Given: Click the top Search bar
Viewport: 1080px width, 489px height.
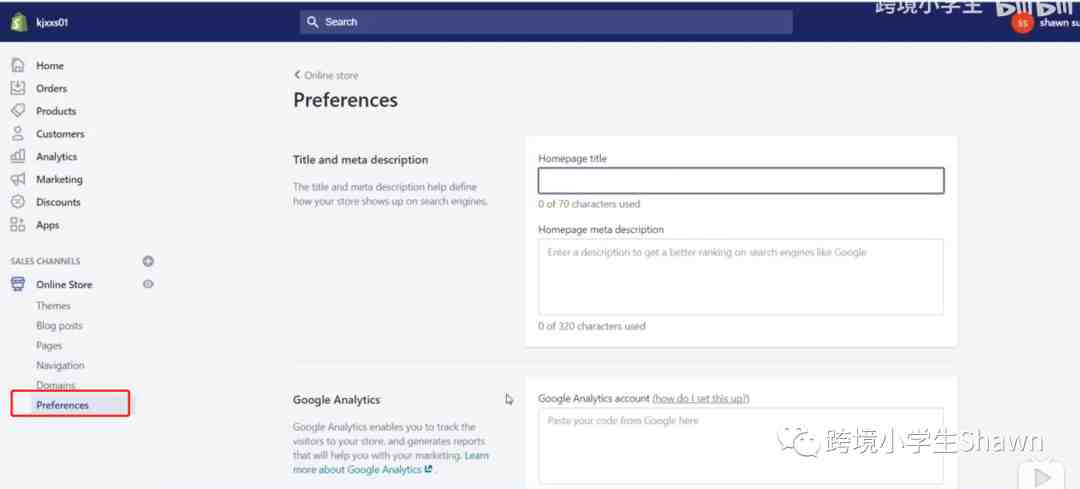Looking at the screenshot, I should [546, 22].
